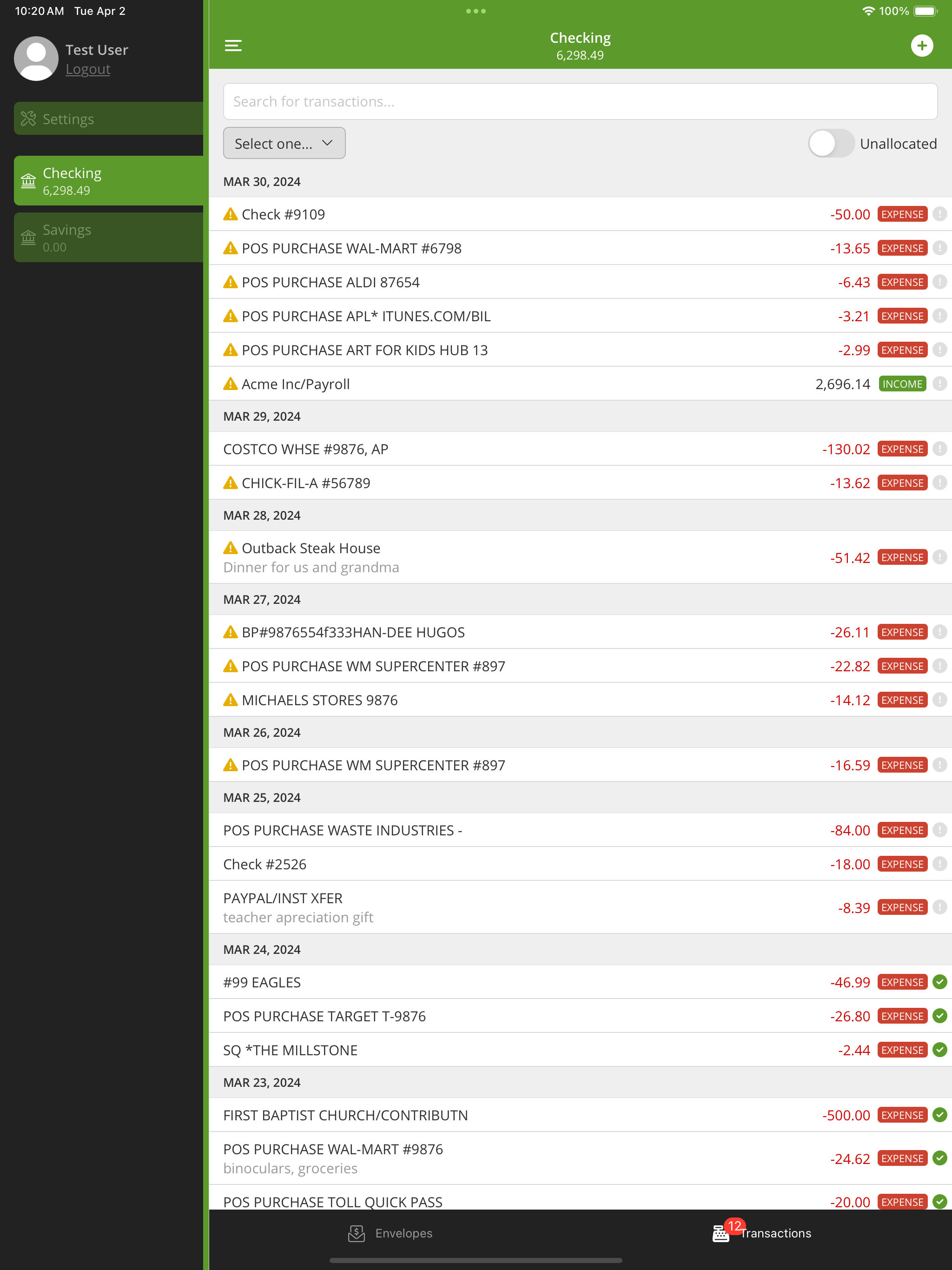Click the Test User avatar
This screenshot has width=952, height=1270.
pyautogui.click(x=36, y=59)
